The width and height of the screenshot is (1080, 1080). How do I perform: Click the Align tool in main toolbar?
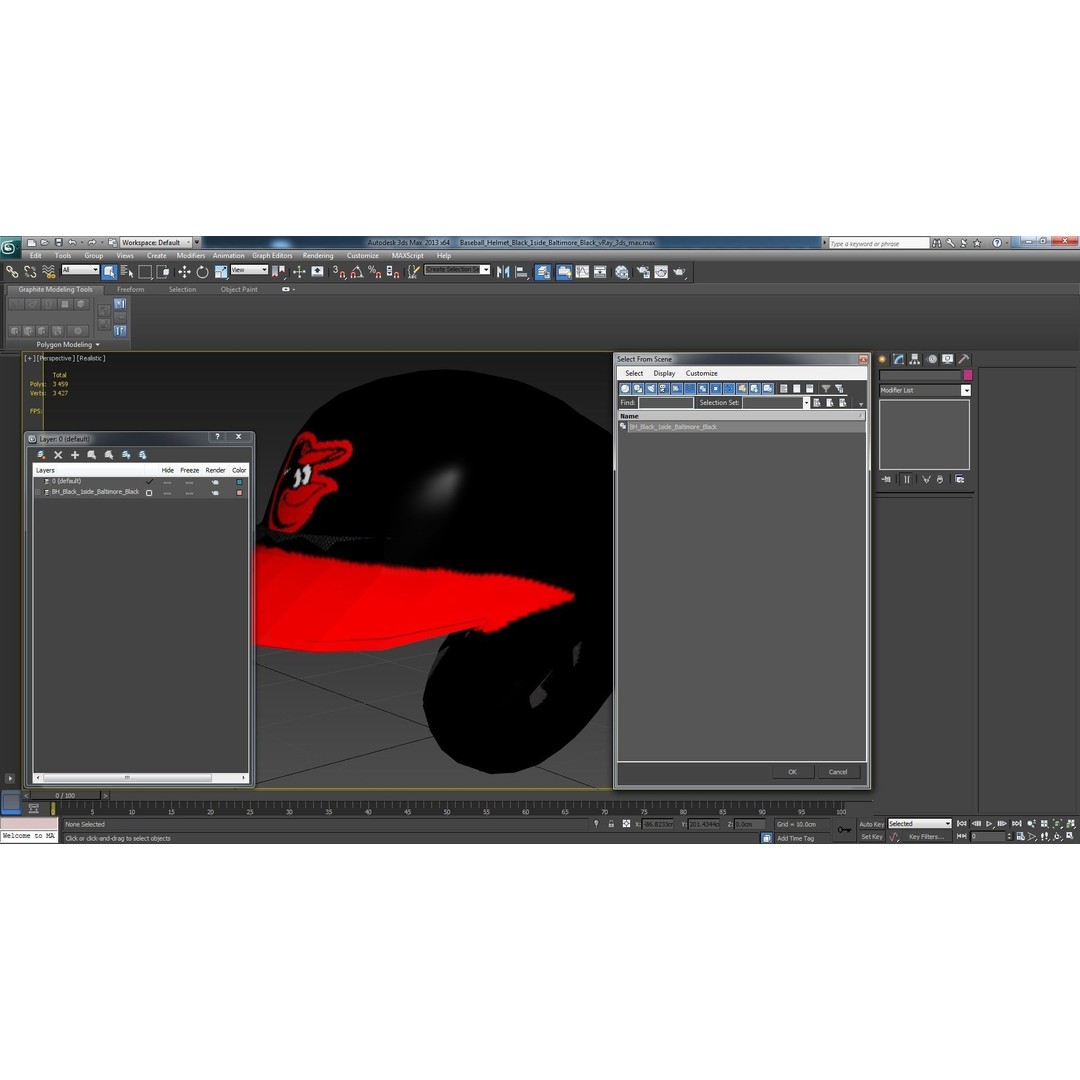pos(521,272)
